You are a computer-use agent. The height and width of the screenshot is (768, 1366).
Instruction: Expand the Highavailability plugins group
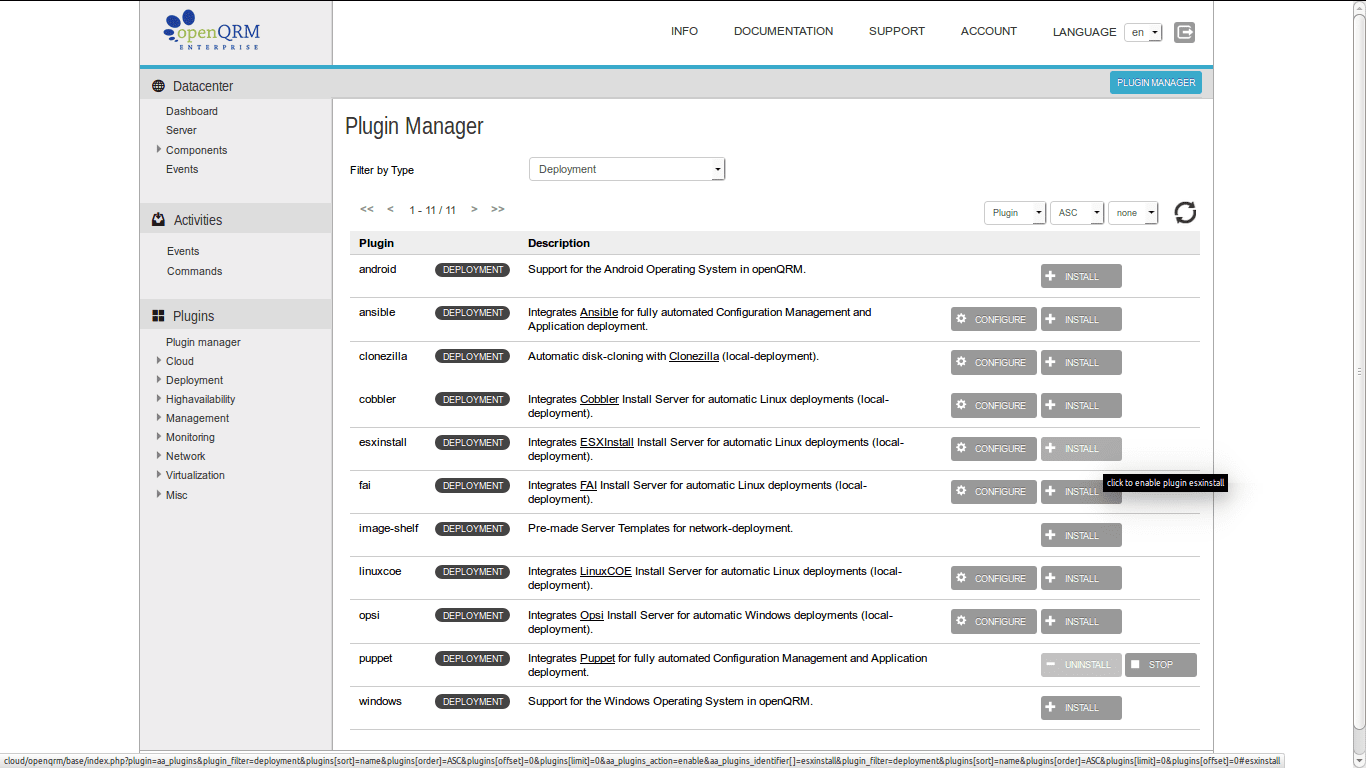[x=158, y=399]
